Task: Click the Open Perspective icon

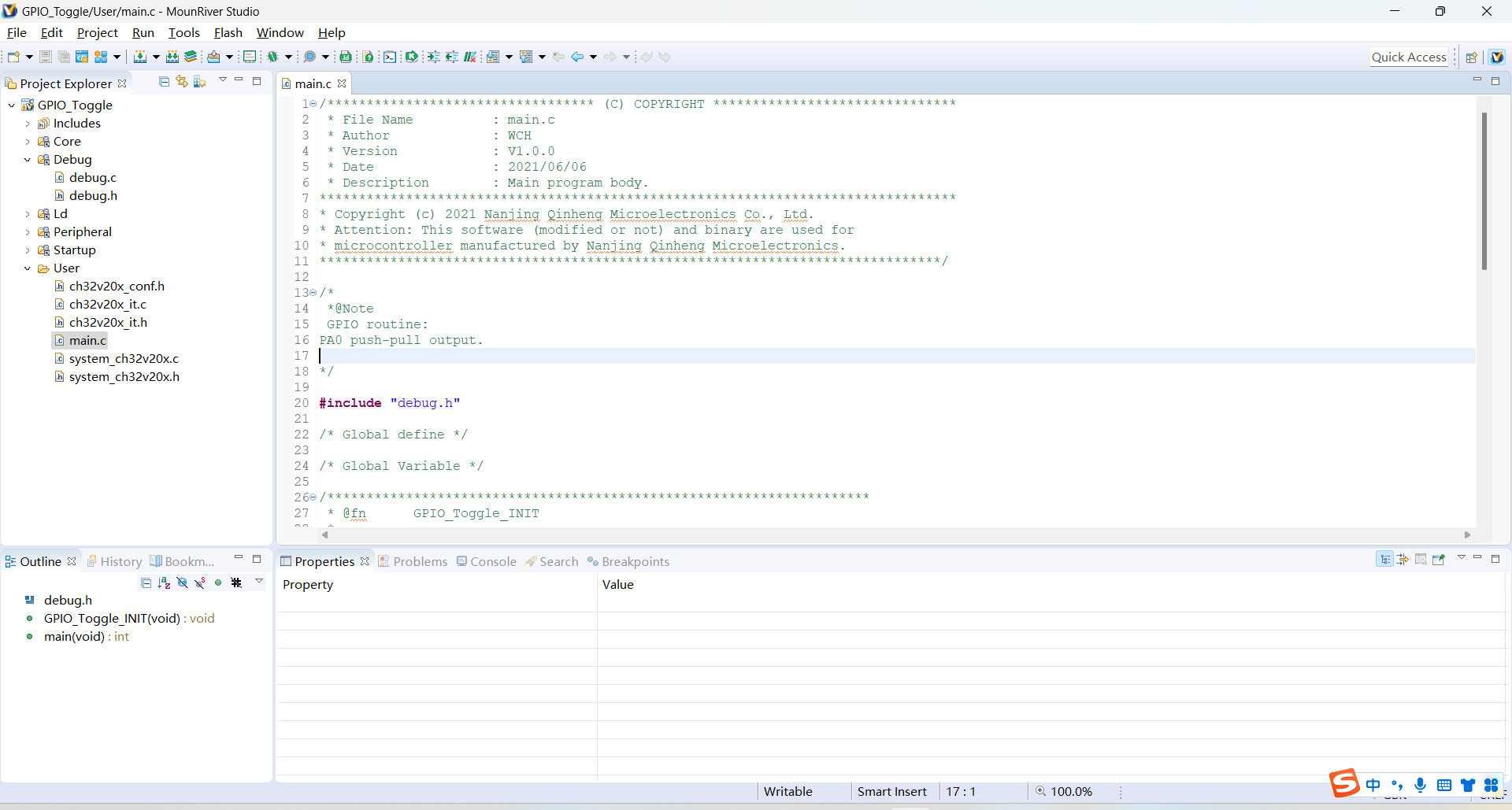Action: click(1471, 57)
